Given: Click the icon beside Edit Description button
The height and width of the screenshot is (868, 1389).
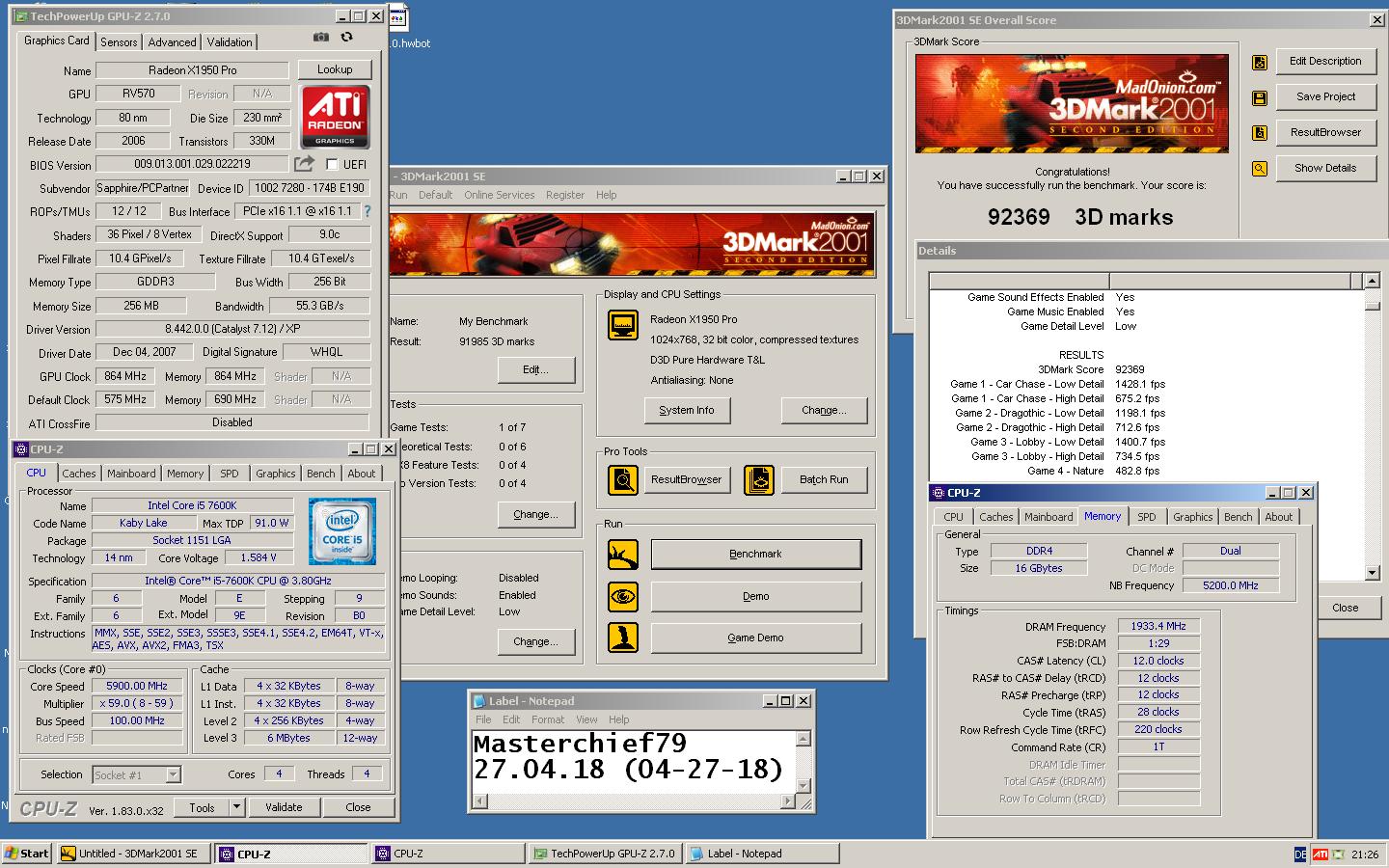Looking at the screenshot, I should pos(1260,63).
